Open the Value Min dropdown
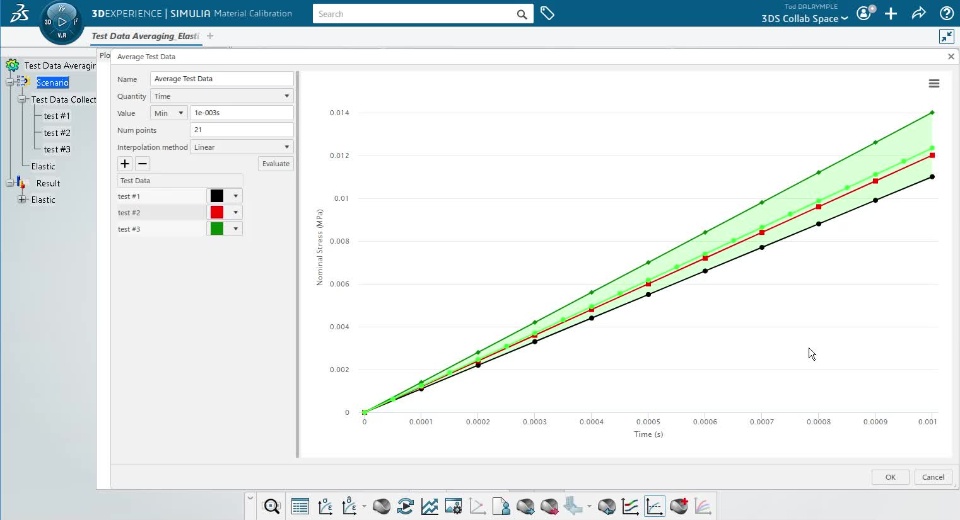 click(x=168, y=113)
